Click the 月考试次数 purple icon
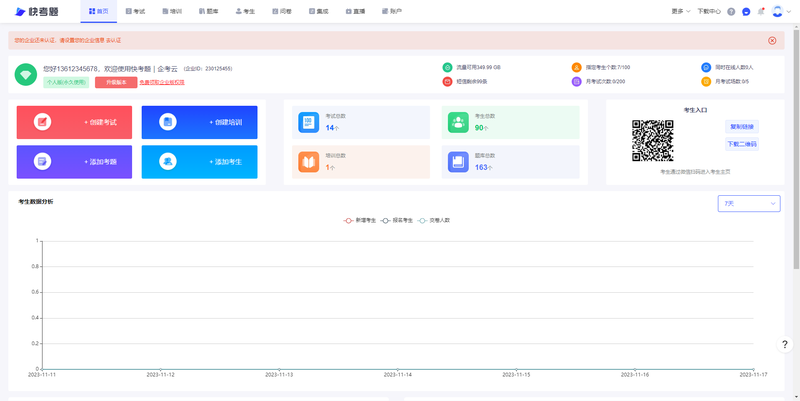Viewport: 800px width, 401px height. pyautogui.click(x=577, y=82)
